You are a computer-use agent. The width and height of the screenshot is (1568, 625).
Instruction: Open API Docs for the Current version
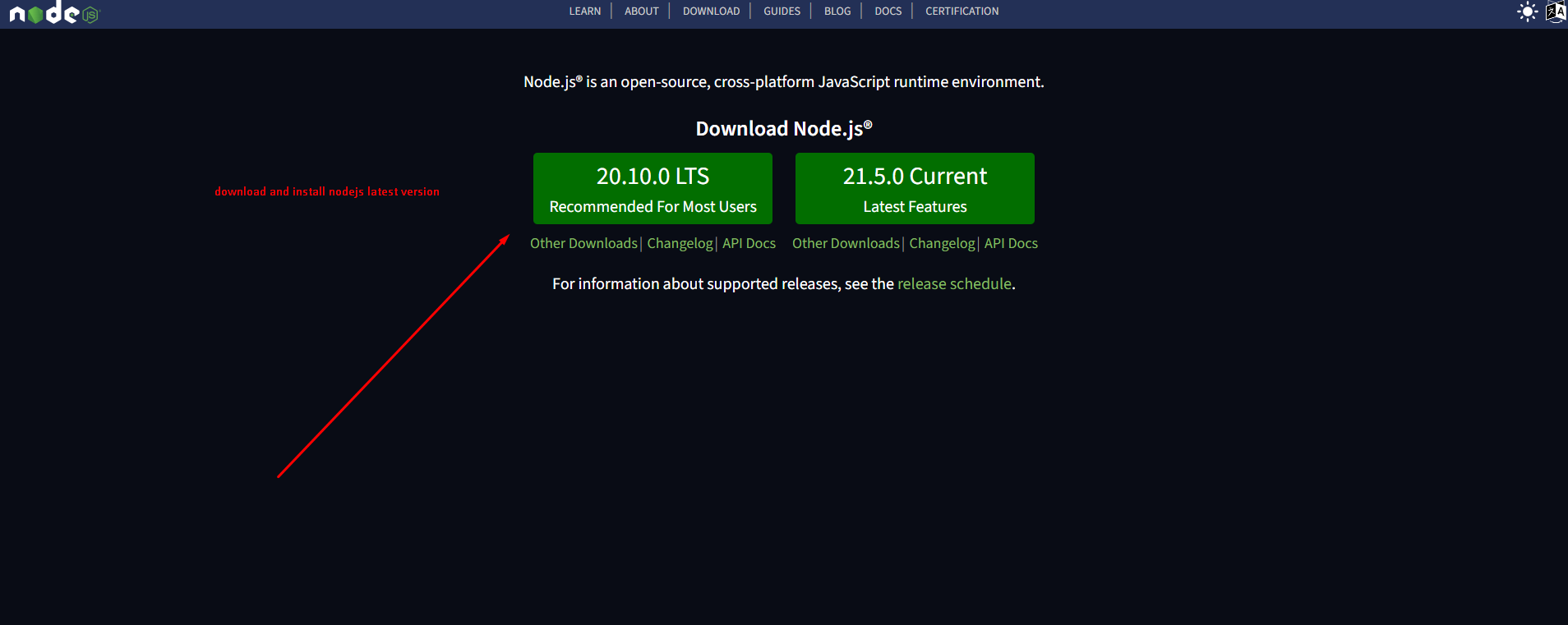coord(1011,243)
